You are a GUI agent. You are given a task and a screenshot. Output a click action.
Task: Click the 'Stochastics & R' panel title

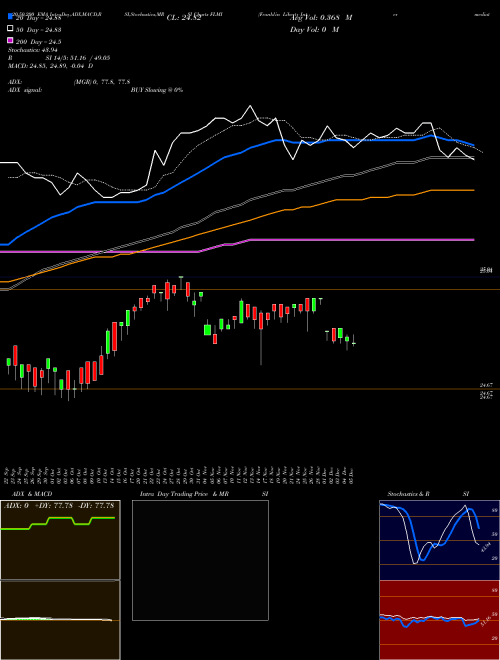409,494
